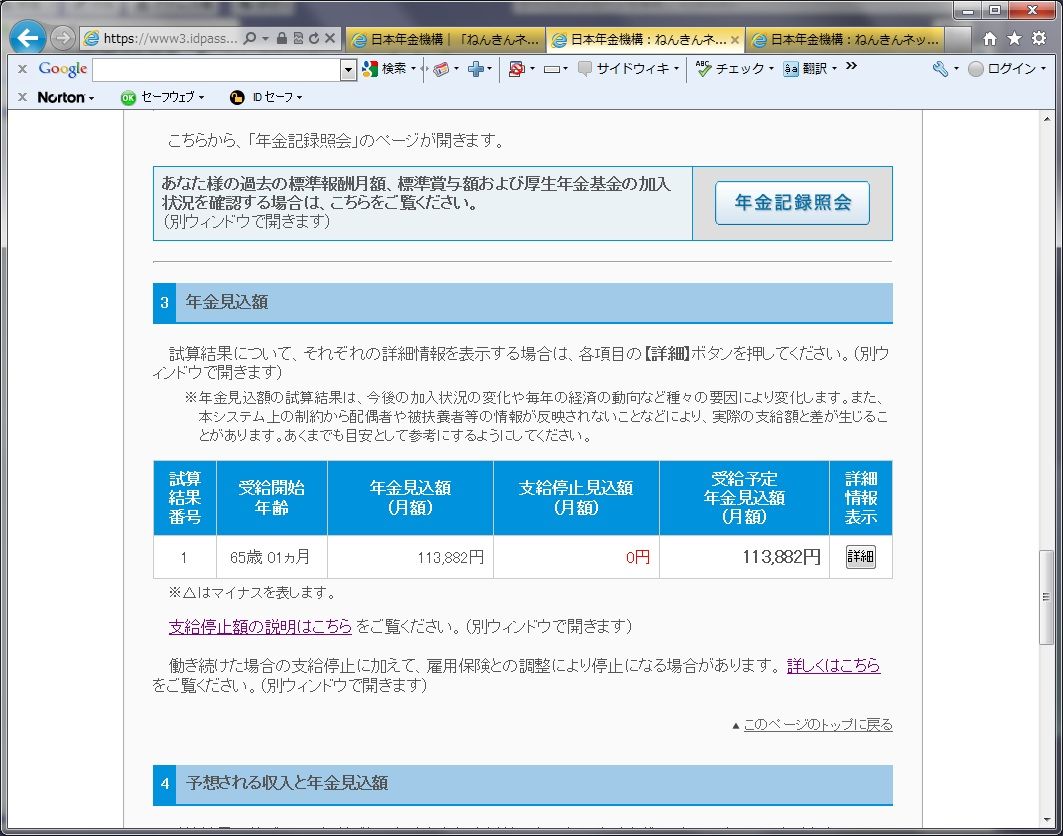The height and width of the screenshot is (836, 1063).
Task: Click the チェック spell check button
Action: click(x=732, y=68)
